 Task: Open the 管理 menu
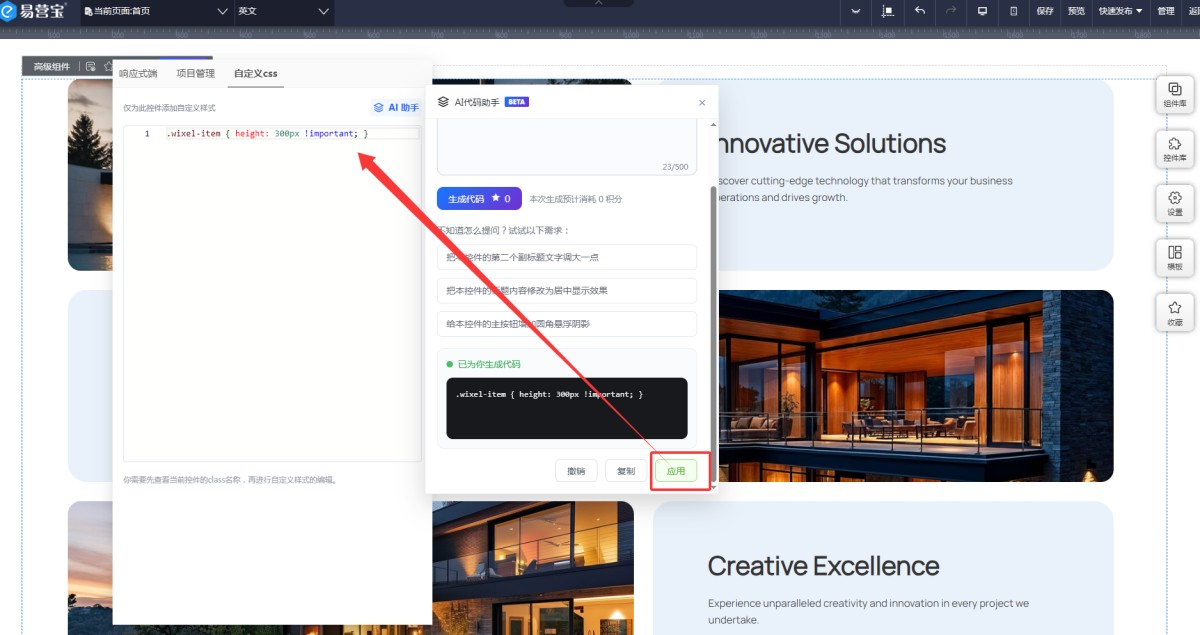1166,11
